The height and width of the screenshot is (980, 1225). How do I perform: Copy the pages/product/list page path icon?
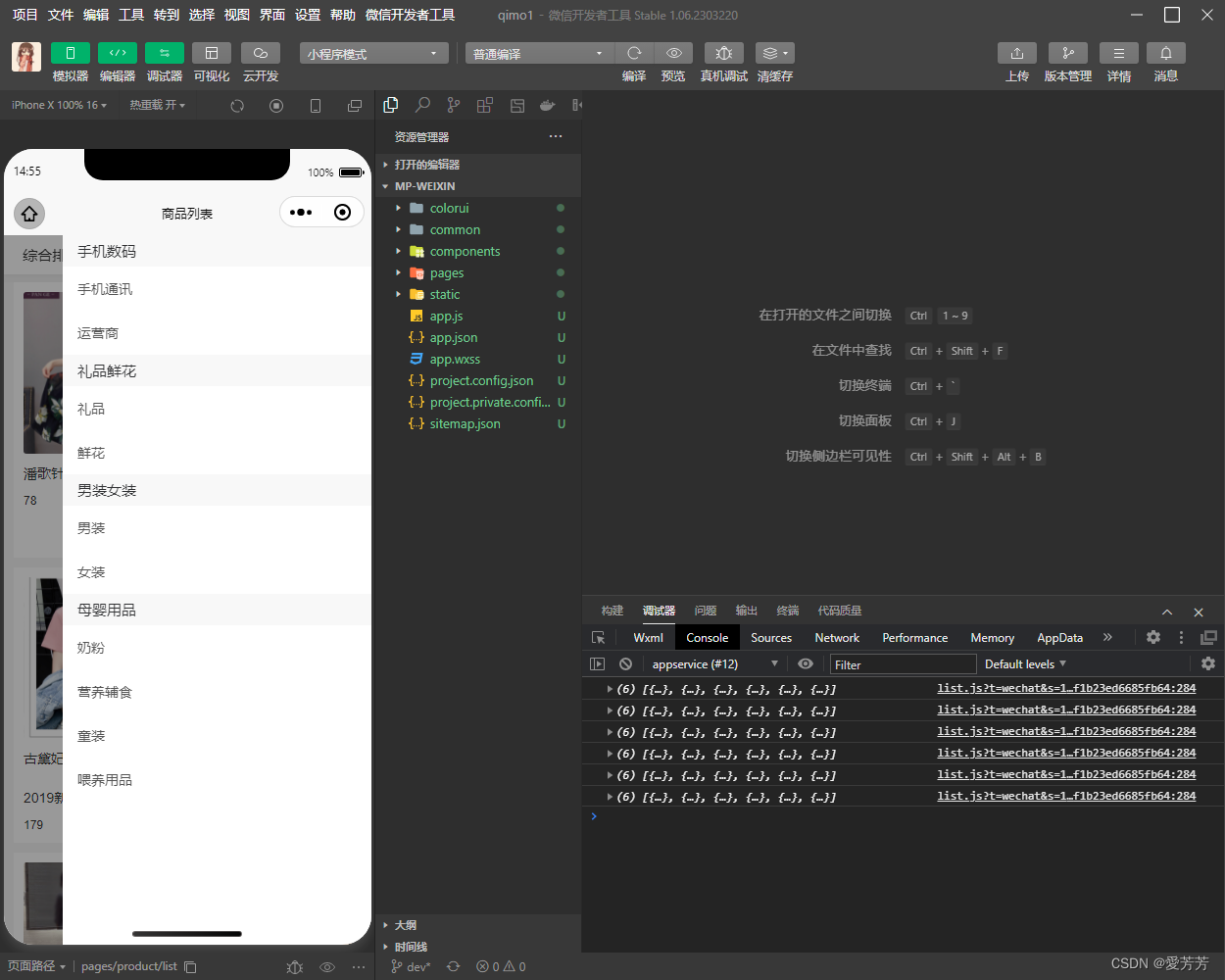coord(190,967)
